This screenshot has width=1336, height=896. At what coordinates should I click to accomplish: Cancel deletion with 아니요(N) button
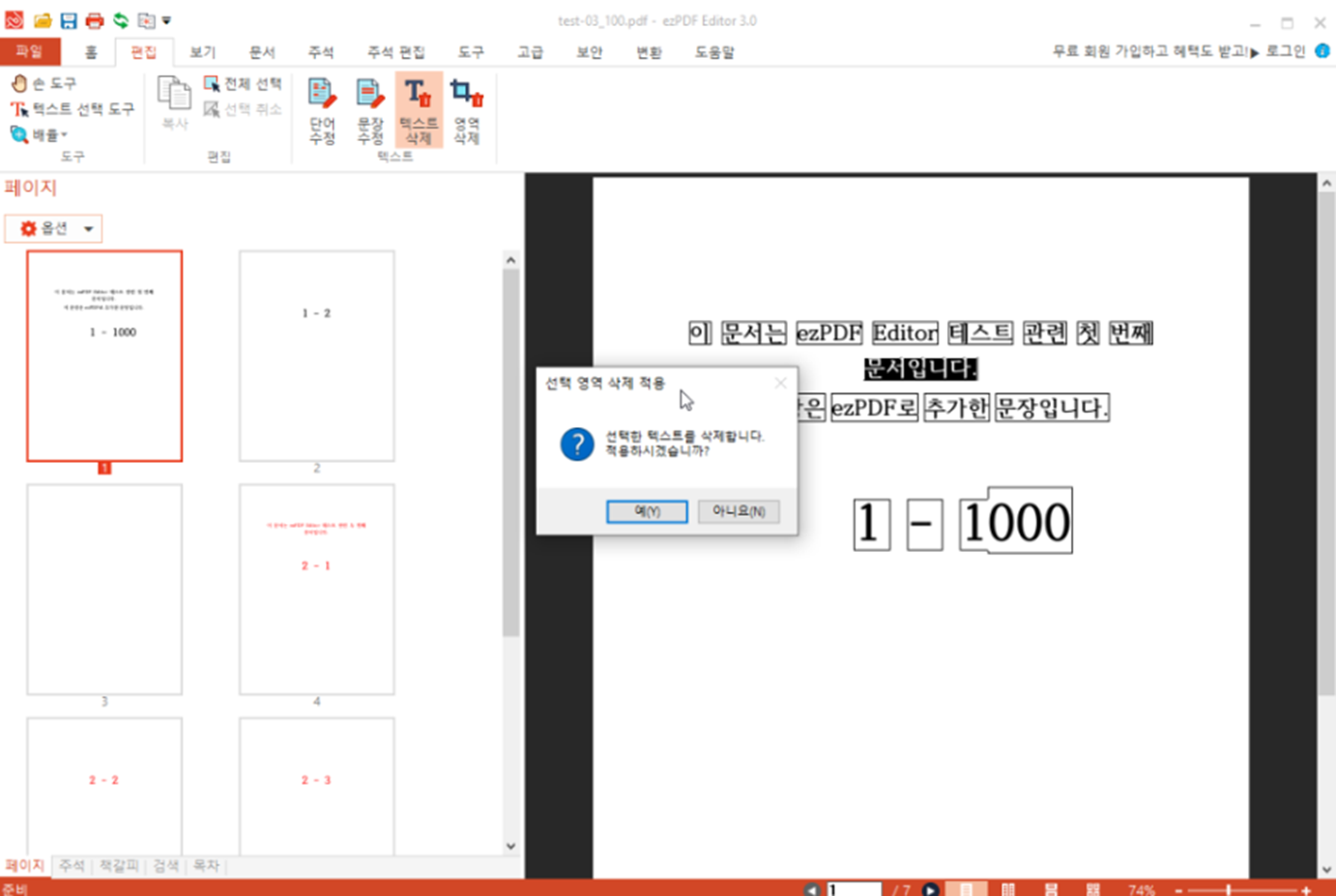click(x=739, y=511)
